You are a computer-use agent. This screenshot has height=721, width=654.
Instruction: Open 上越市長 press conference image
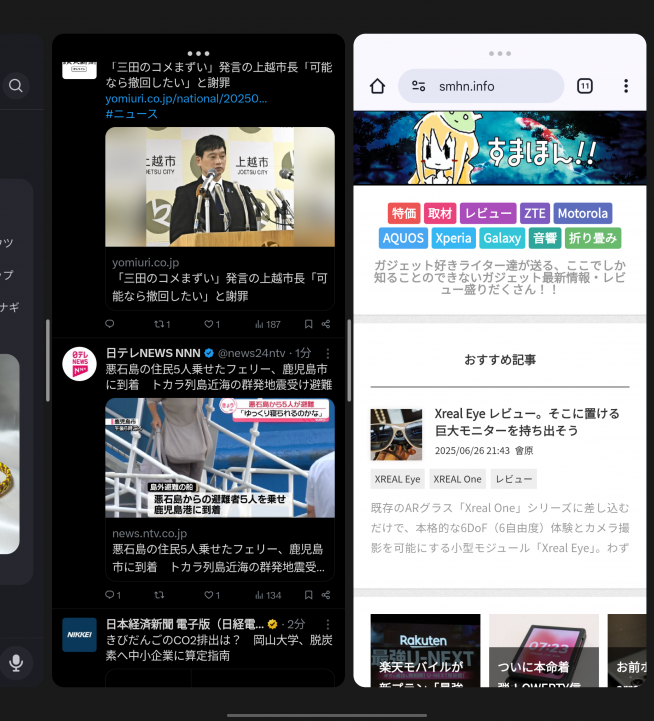(x=220, y=187)
